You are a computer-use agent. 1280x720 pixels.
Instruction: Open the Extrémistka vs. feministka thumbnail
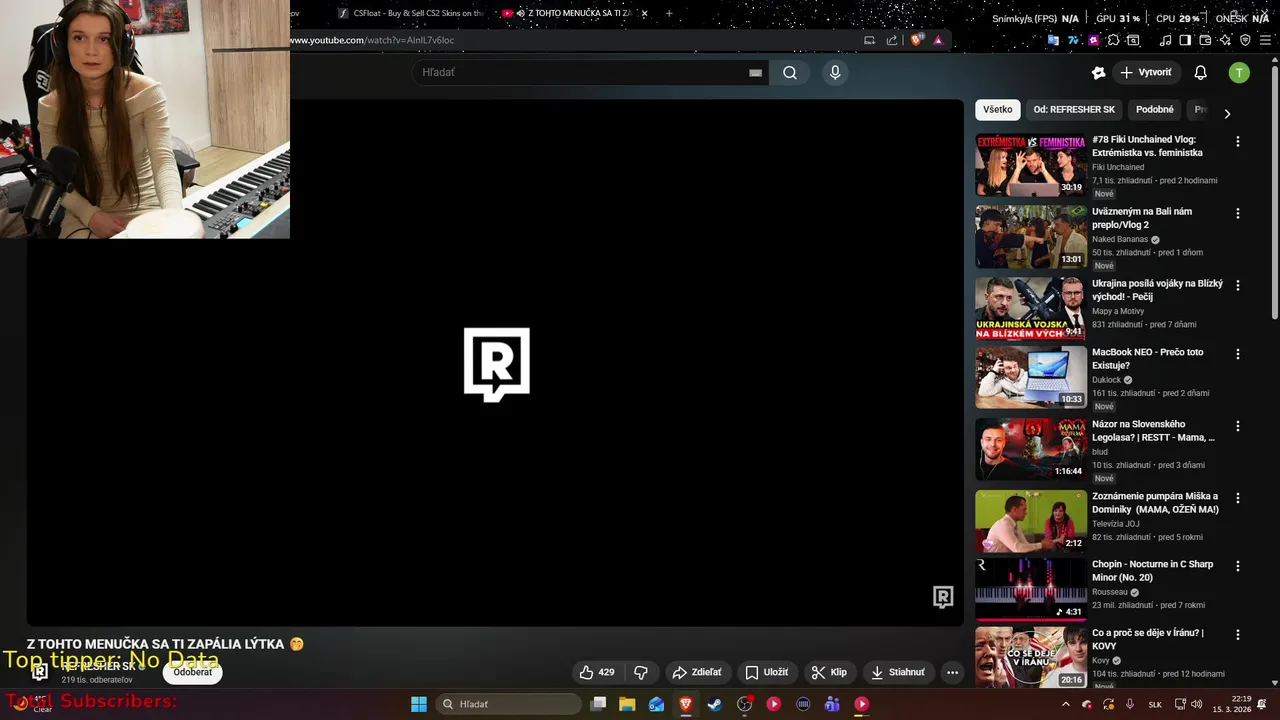pyautogui.click(x=1031, y=165)
